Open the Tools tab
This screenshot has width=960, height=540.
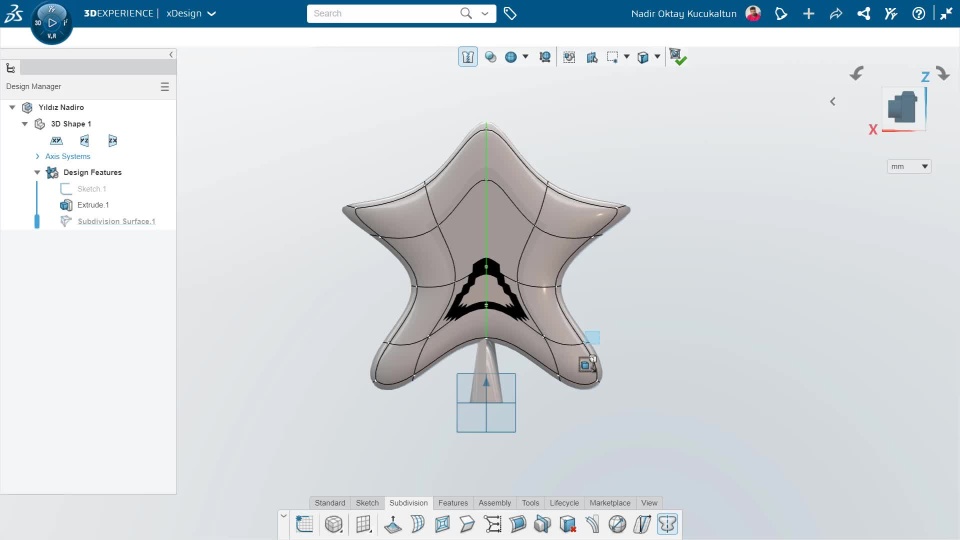(530, 503)
